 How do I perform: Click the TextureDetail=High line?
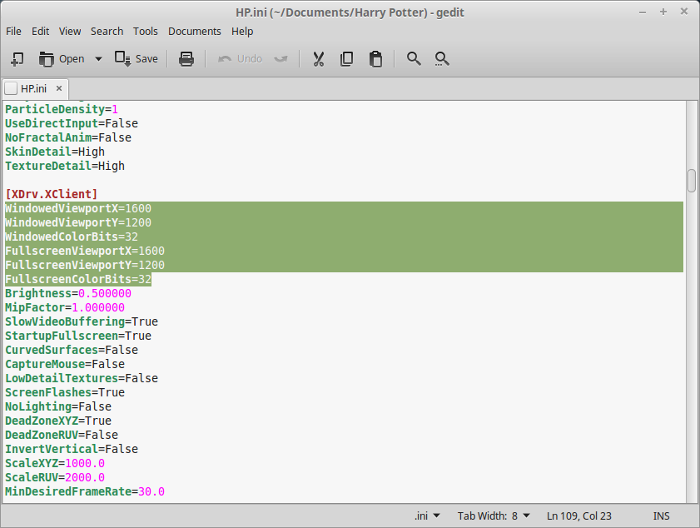pos(65,166)
